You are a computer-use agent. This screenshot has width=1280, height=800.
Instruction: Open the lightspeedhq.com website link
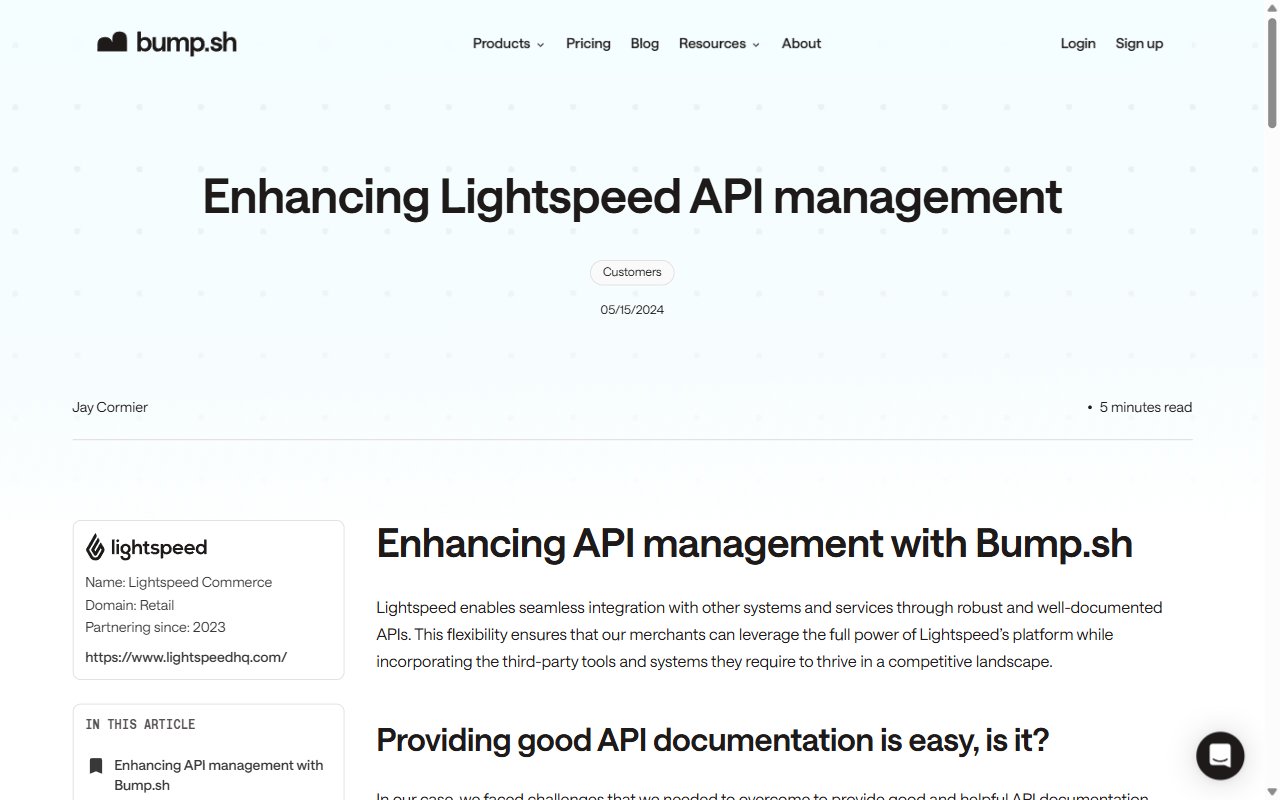(x=186, y=657)
